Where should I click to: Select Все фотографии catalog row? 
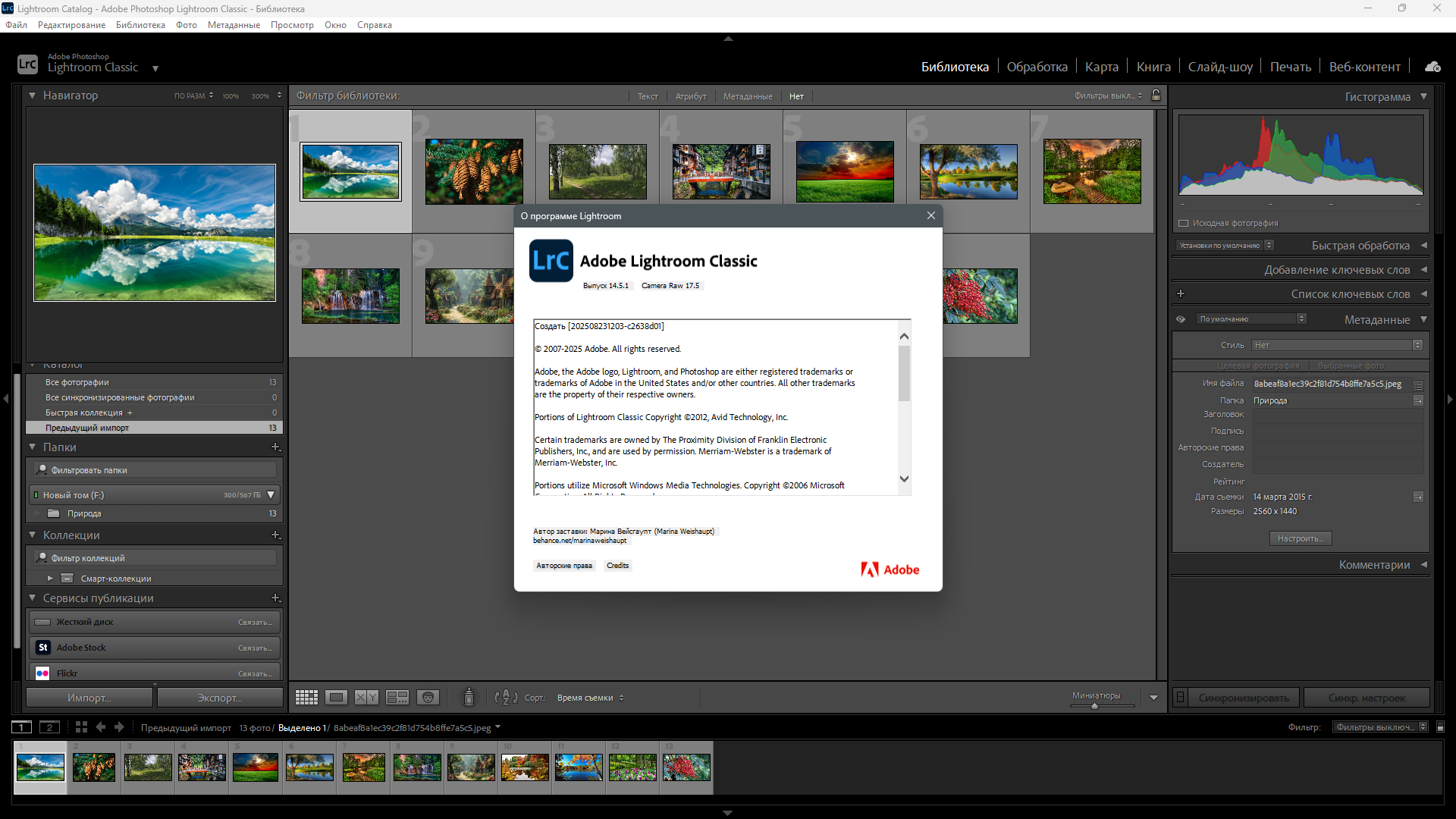coord(155,382)
